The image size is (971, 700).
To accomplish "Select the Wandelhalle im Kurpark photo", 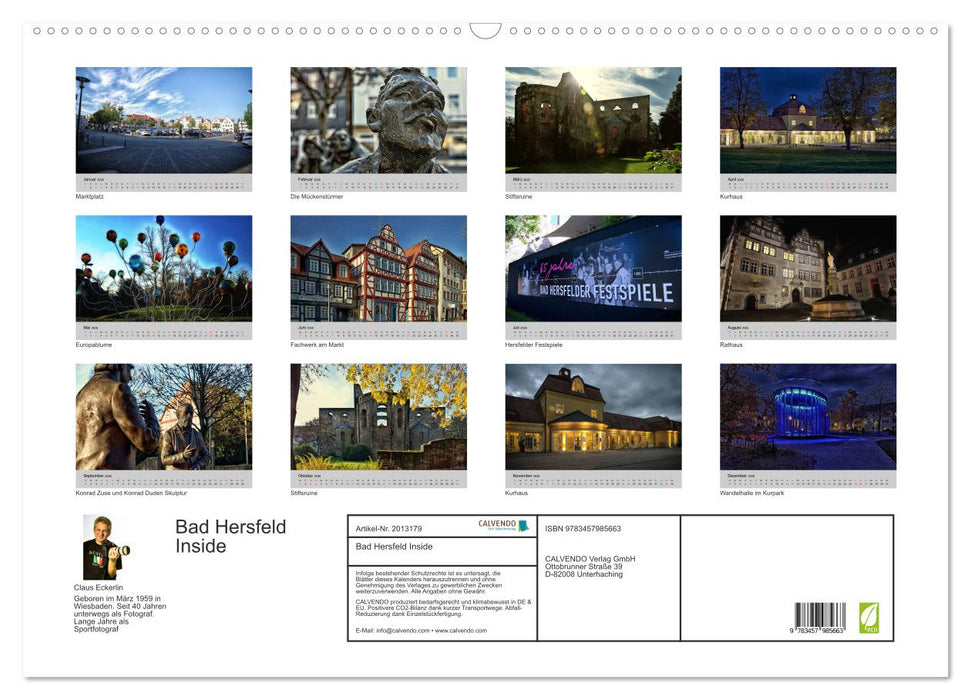I will click(x=807, y=418).
